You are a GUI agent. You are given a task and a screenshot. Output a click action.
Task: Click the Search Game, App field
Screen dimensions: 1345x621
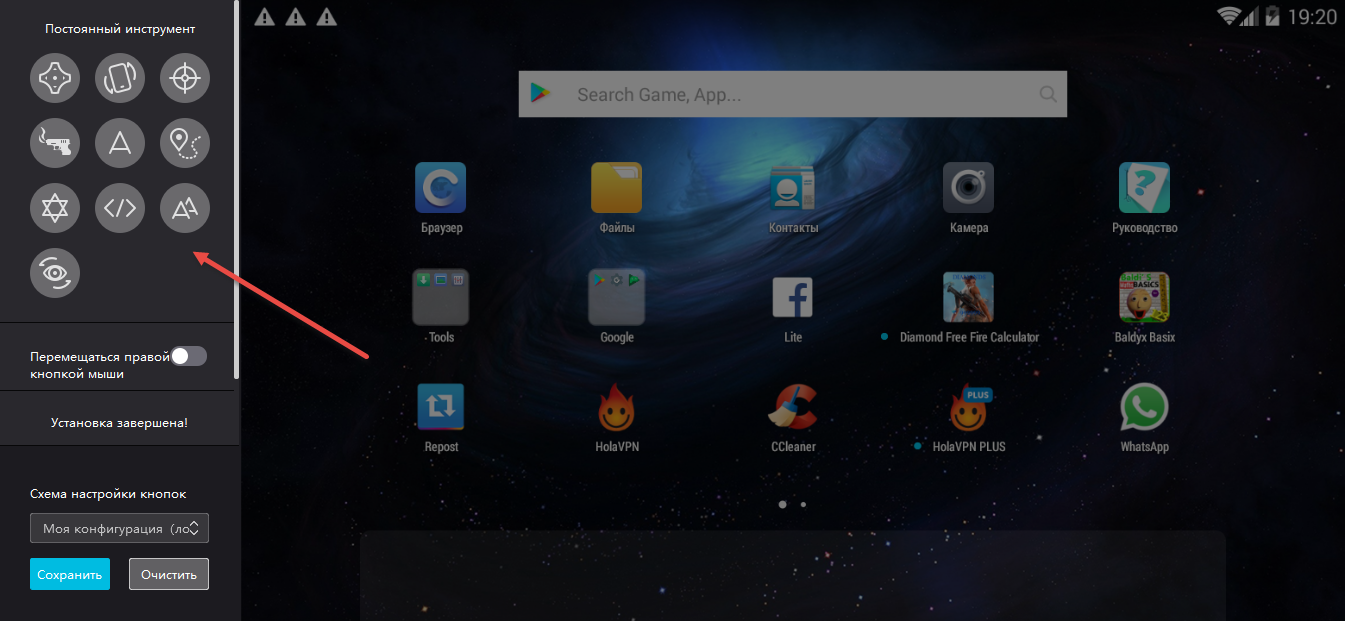pyautogui.click(x=793, y=94)
